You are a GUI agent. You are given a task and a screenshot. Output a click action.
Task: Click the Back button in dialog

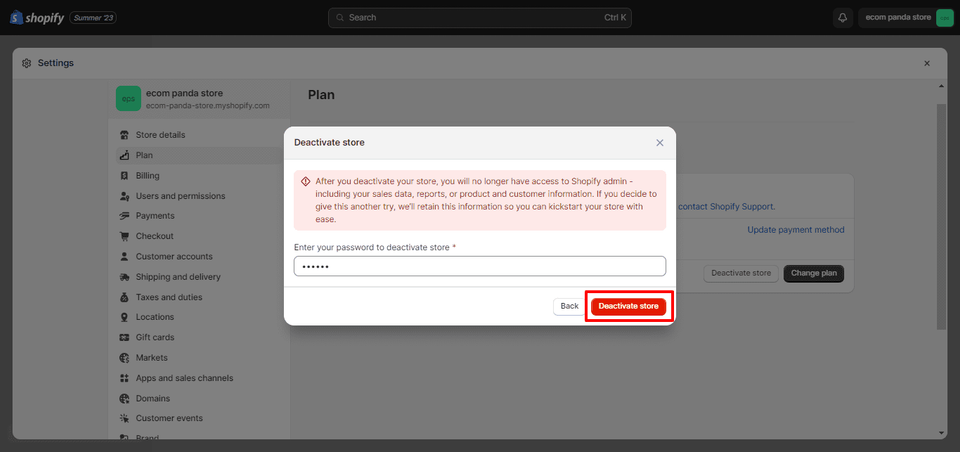569,306
